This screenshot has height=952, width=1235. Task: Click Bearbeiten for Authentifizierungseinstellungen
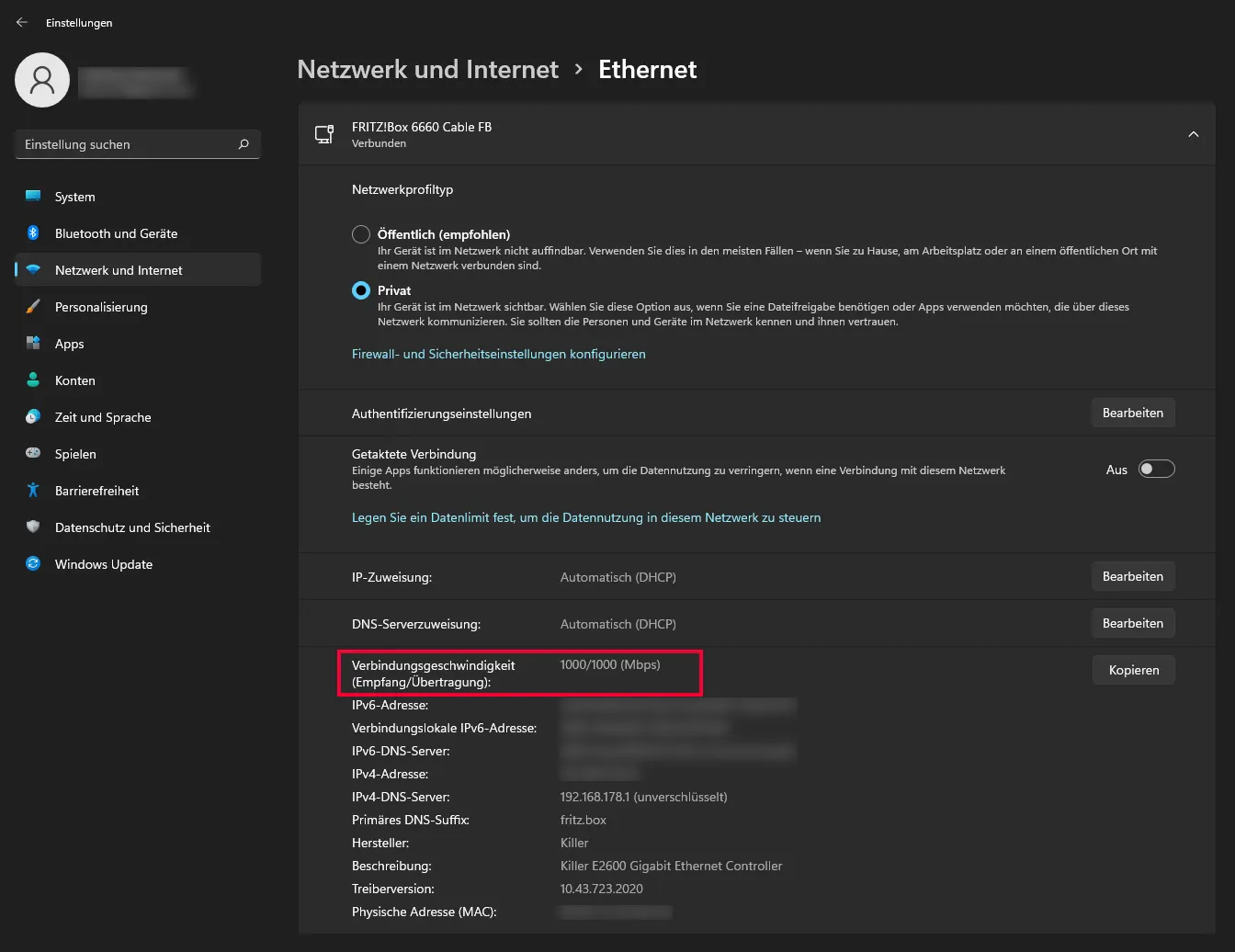(x=1133, y=414)
